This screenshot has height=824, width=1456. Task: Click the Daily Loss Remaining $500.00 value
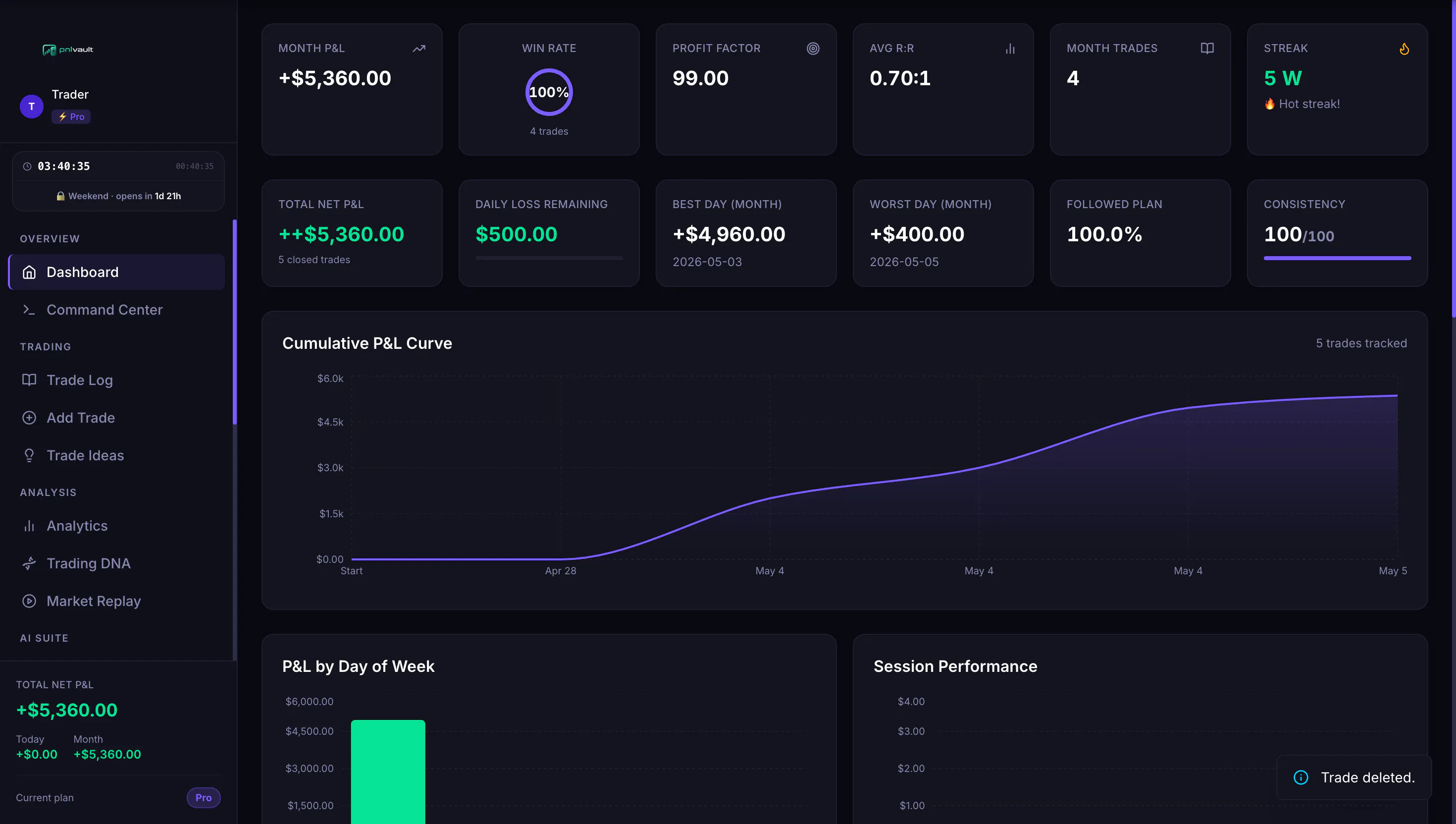click(x=517, y=234)
